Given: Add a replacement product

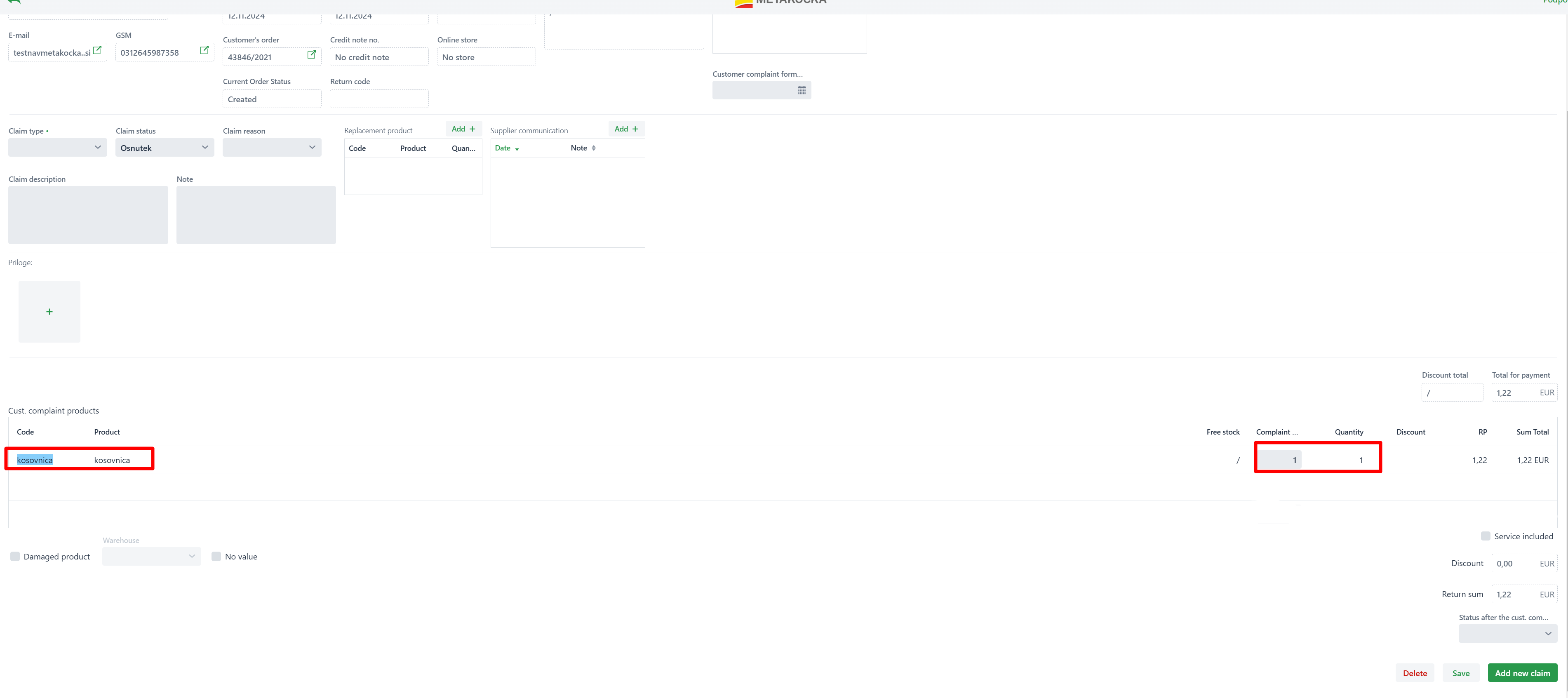Looking at the screenshot, I should 463,129.
